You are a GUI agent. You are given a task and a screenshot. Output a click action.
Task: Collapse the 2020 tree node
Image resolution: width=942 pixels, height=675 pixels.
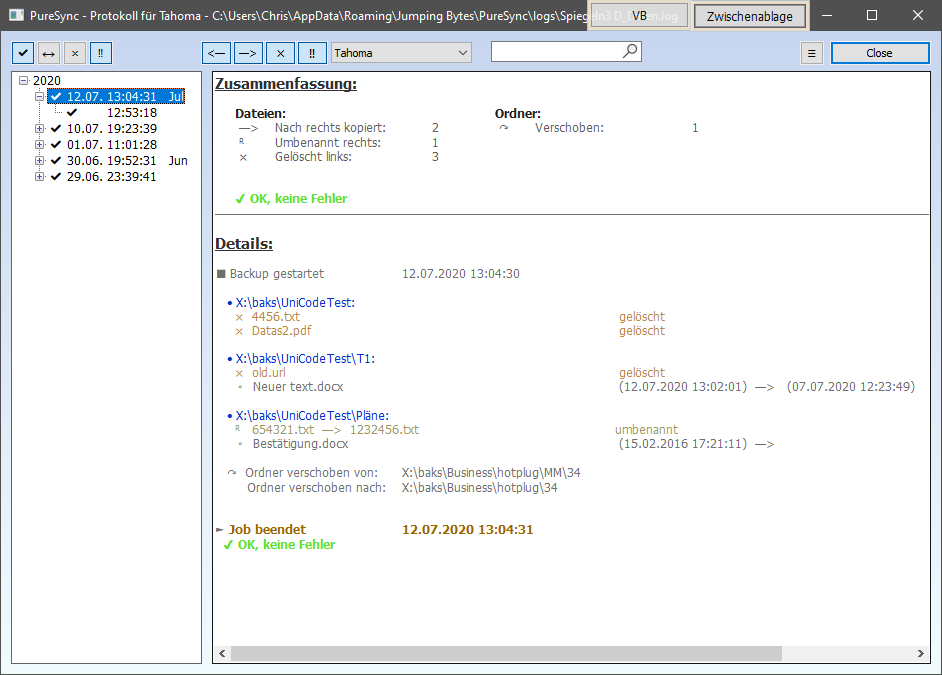[22, 80]
